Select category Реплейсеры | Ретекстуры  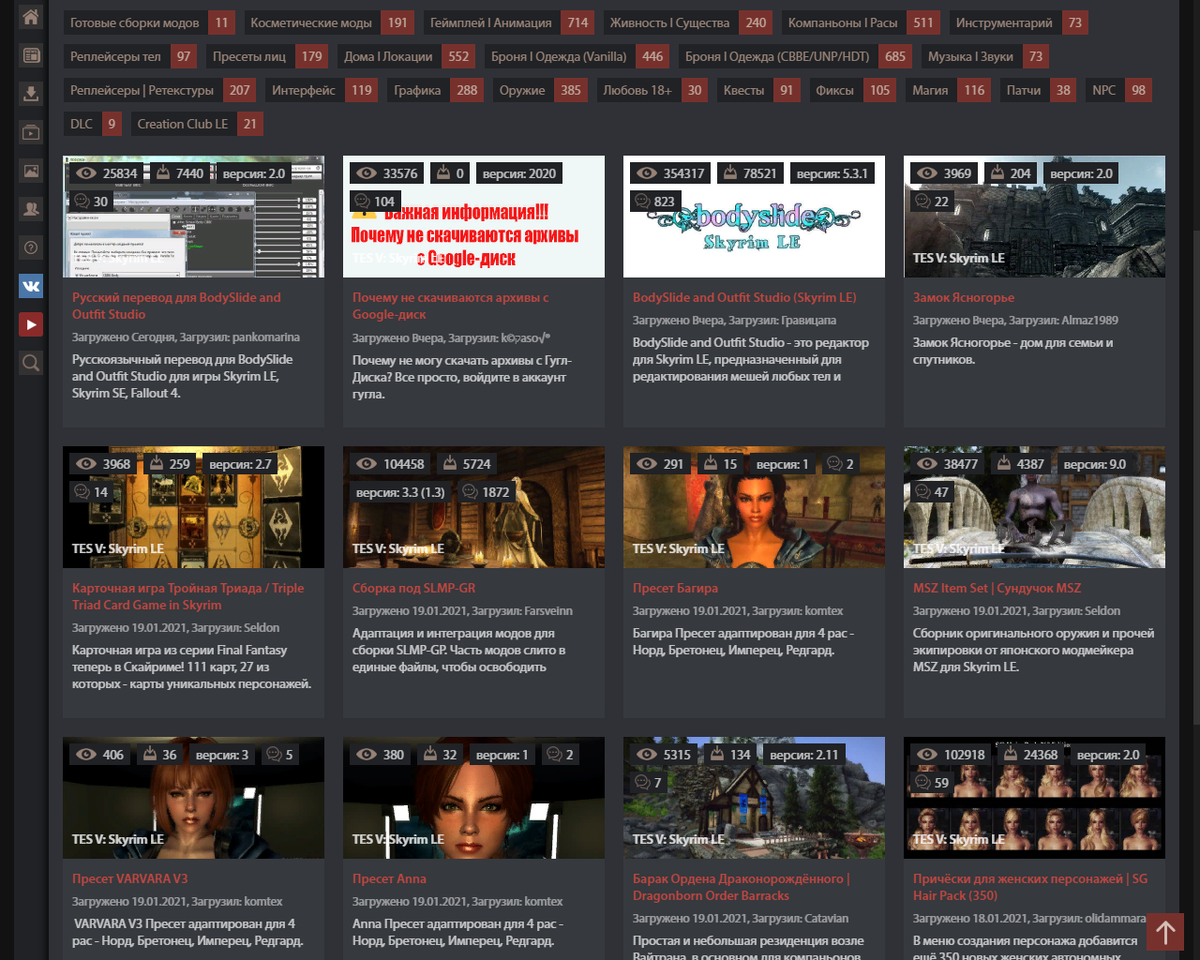[x=159, y=91]
